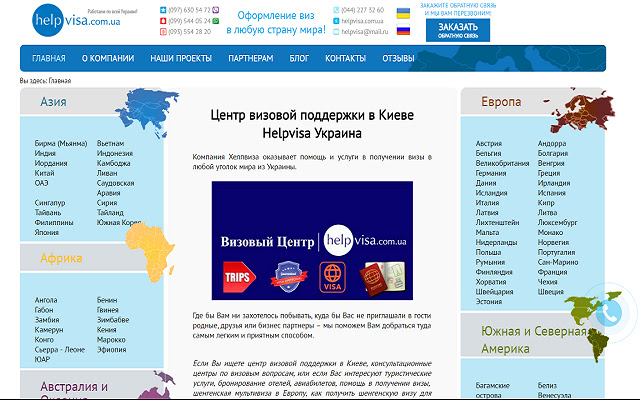Screen dimensions: 640x400
Task: Open the Эфиопия country link
Action: [x=111, y=349]
